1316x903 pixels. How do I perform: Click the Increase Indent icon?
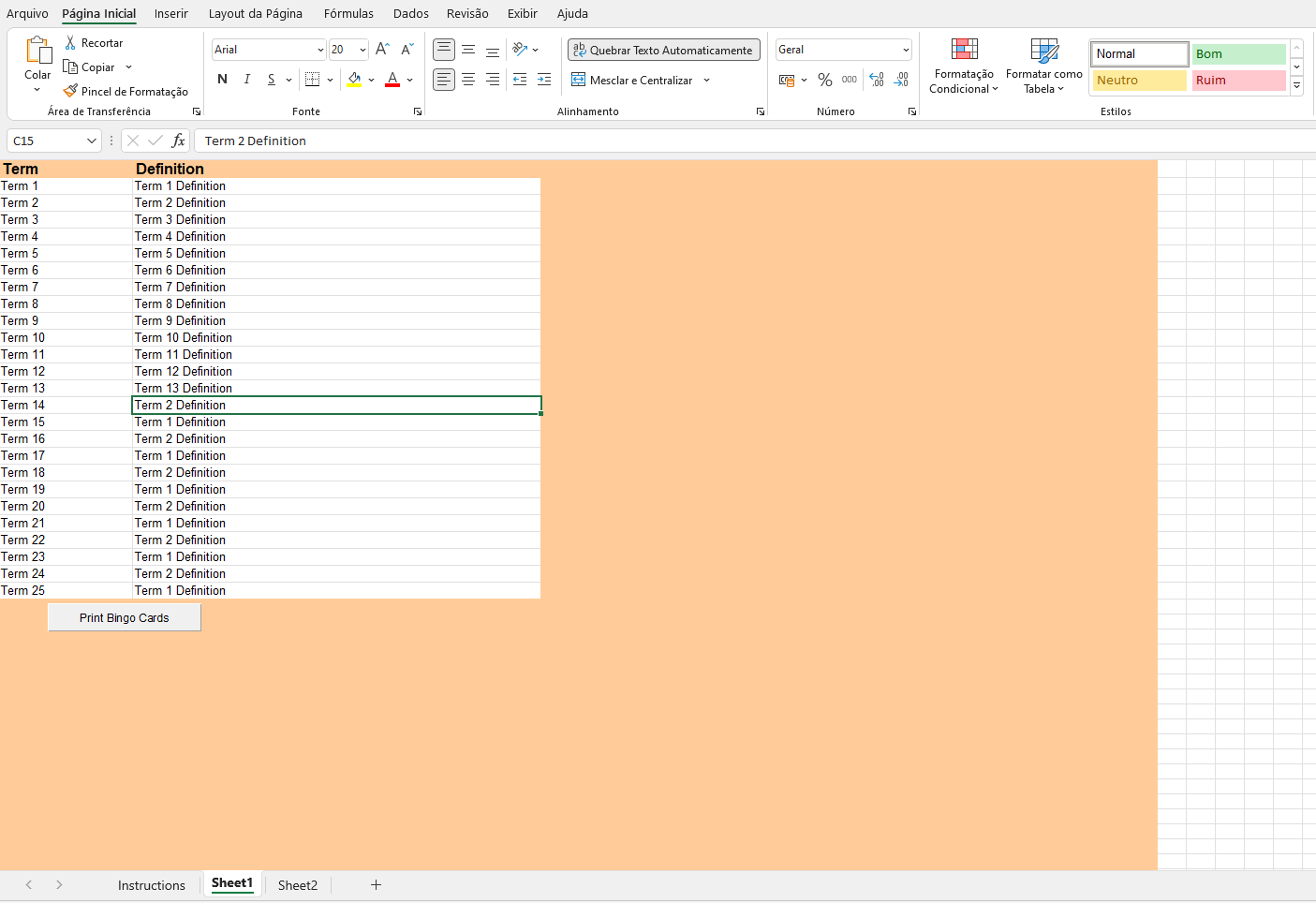pyautogui.click(x=544, y=81)
